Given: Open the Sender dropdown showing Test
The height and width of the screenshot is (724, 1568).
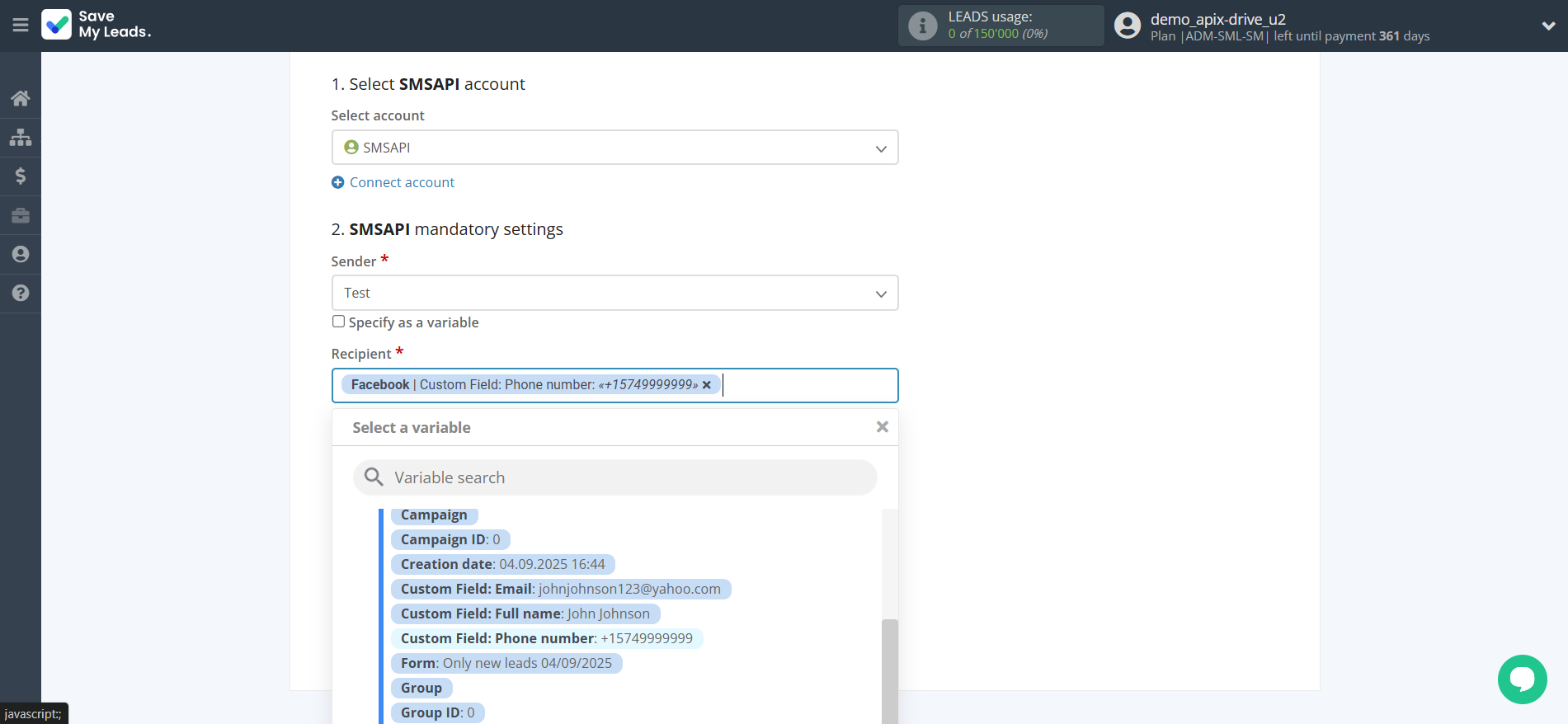Looking at the screenshot, I should pos(614,293).
